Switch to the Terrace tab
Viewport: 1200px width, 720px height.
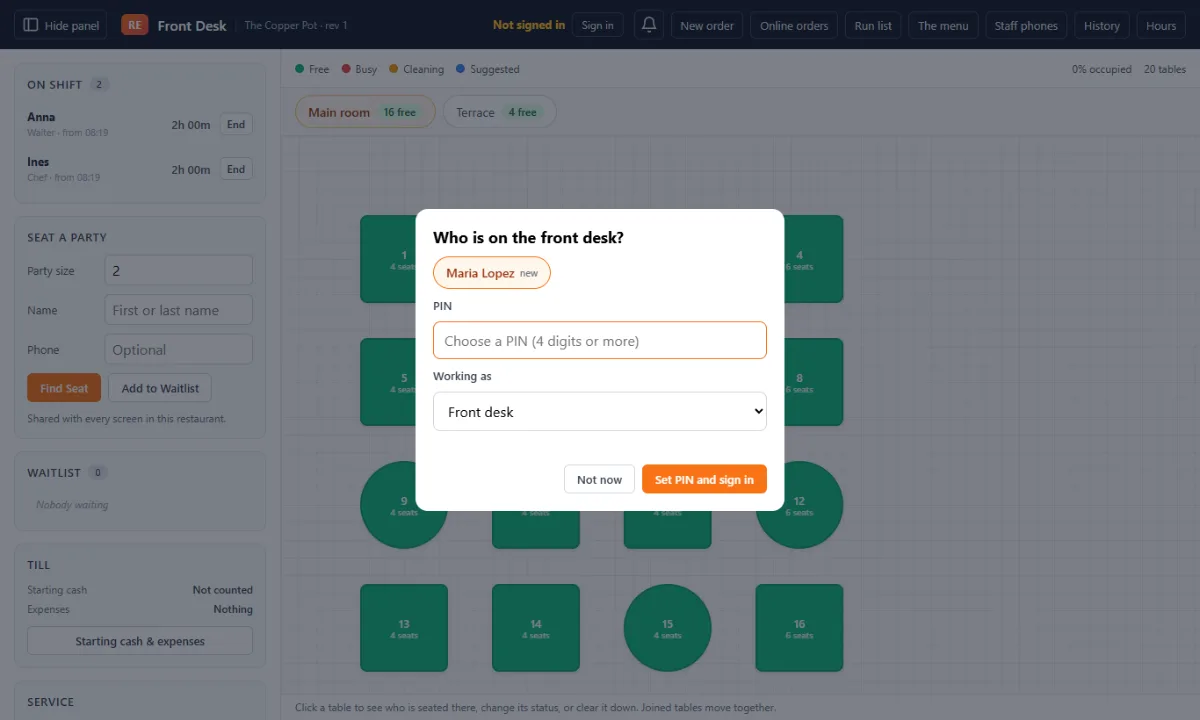(x=499, y=112)
